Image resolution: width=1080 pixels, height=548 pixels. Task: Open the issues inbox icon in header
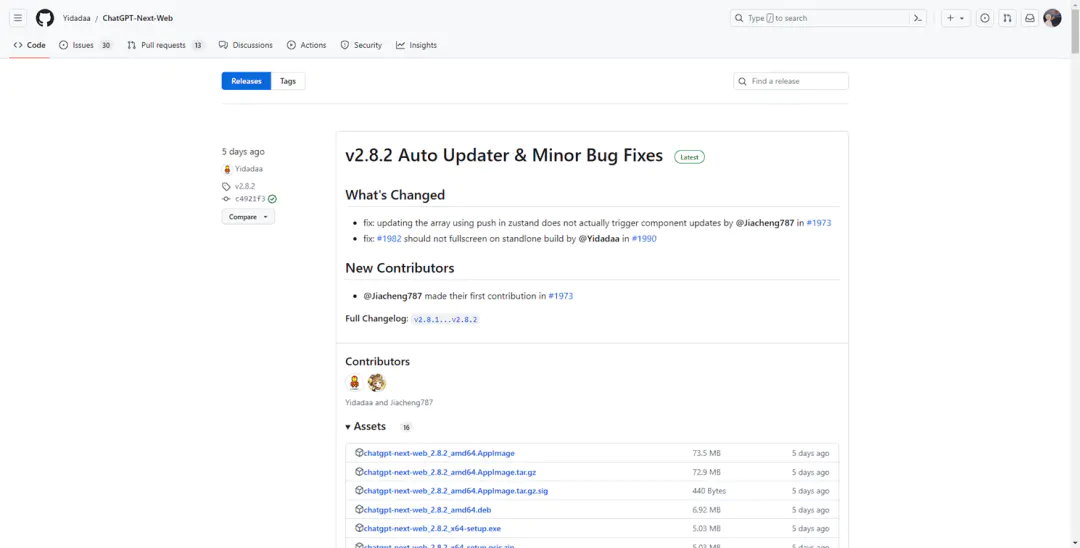click(984, 18)
